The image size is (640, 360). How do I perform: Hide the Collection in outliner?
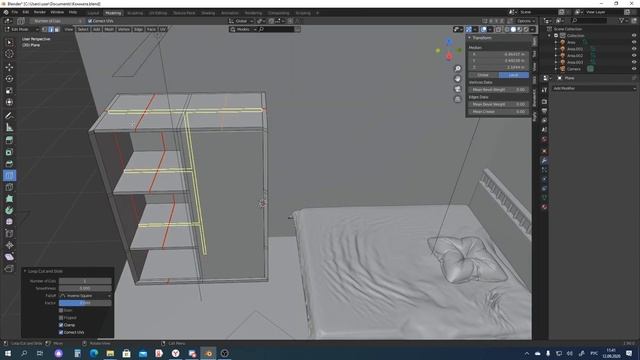coord(634,36)
